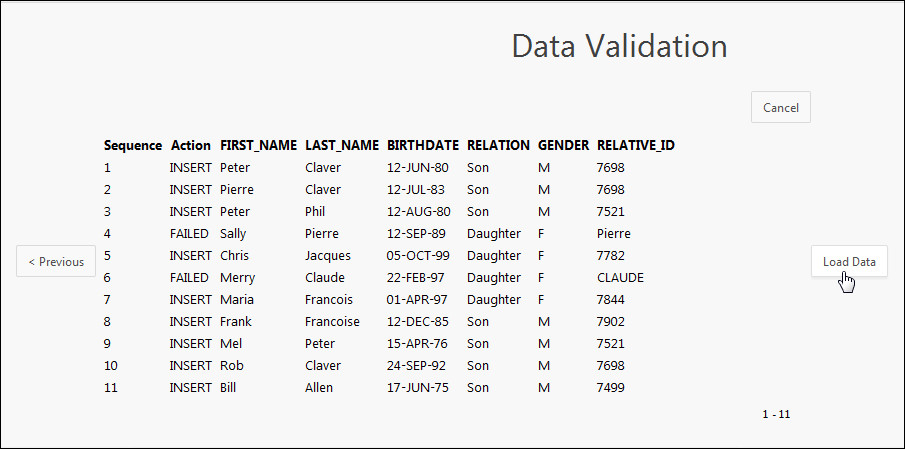Viewport: 905px width, 449px height.
Task: Click the FIRST_NAME column header
Action: [x=258, y=145]
